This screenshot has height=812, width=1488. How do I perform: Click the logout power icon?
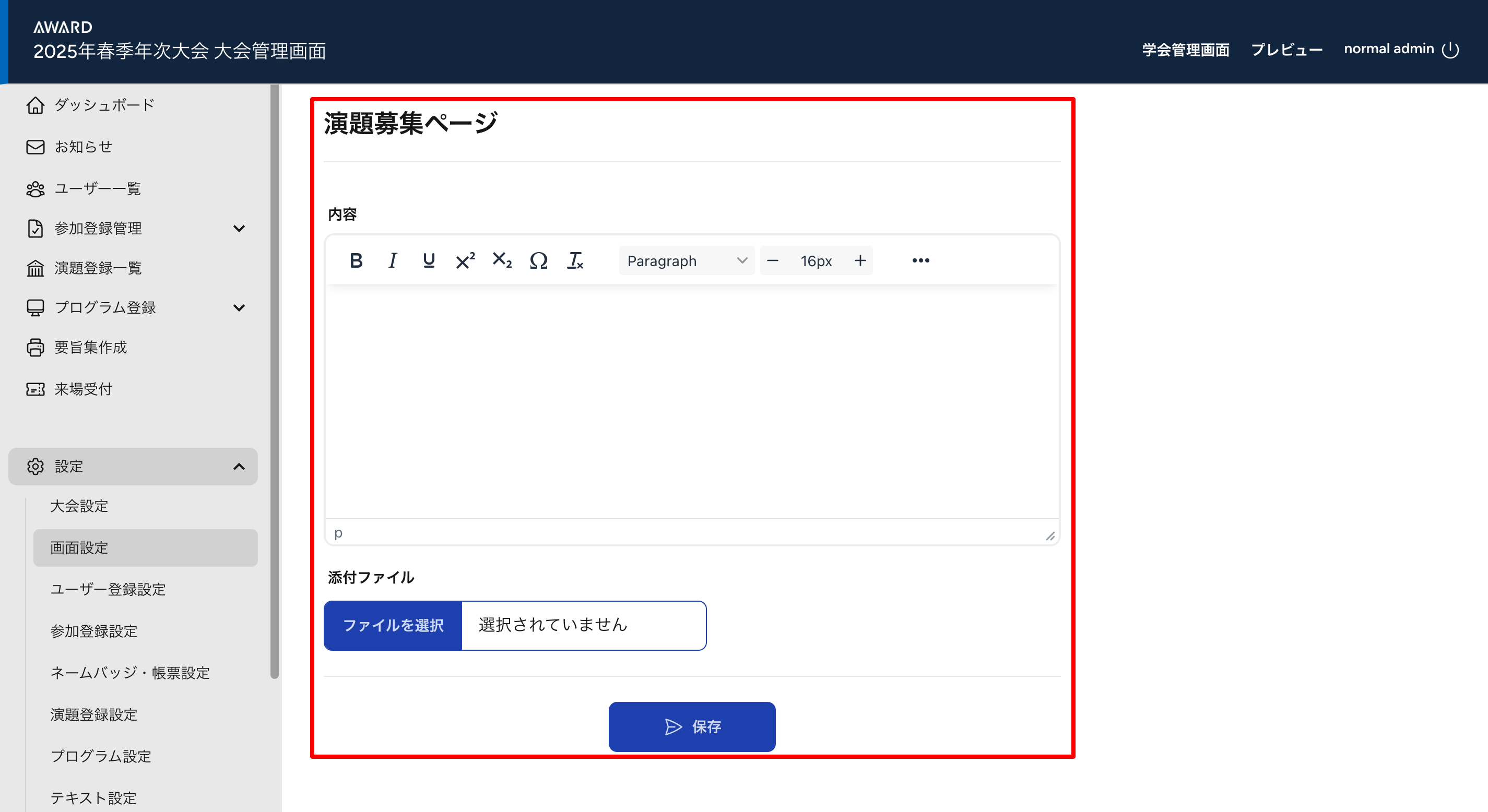1450,50
